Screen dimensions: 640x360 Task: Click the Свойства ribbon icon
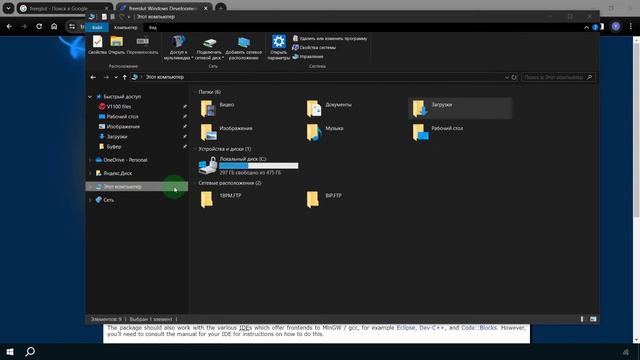(x=97, y=45)
